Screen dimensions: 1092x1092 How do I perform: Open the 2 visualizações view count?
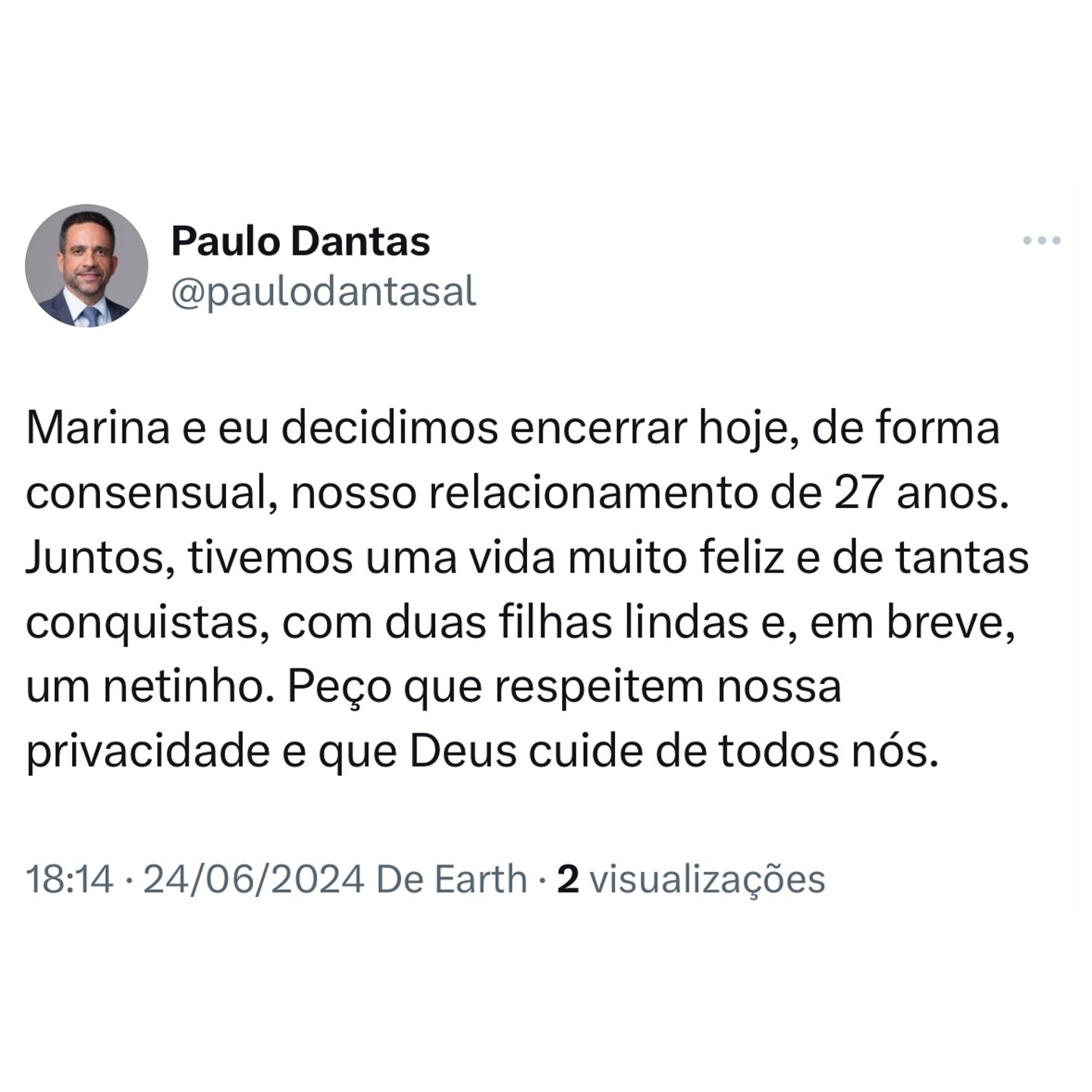point(691,880)
